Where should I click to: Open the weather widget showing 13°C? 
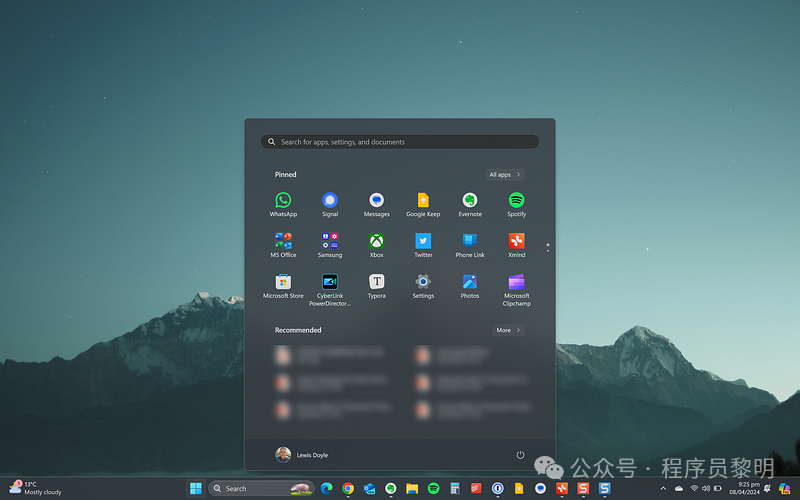[35, 488]
